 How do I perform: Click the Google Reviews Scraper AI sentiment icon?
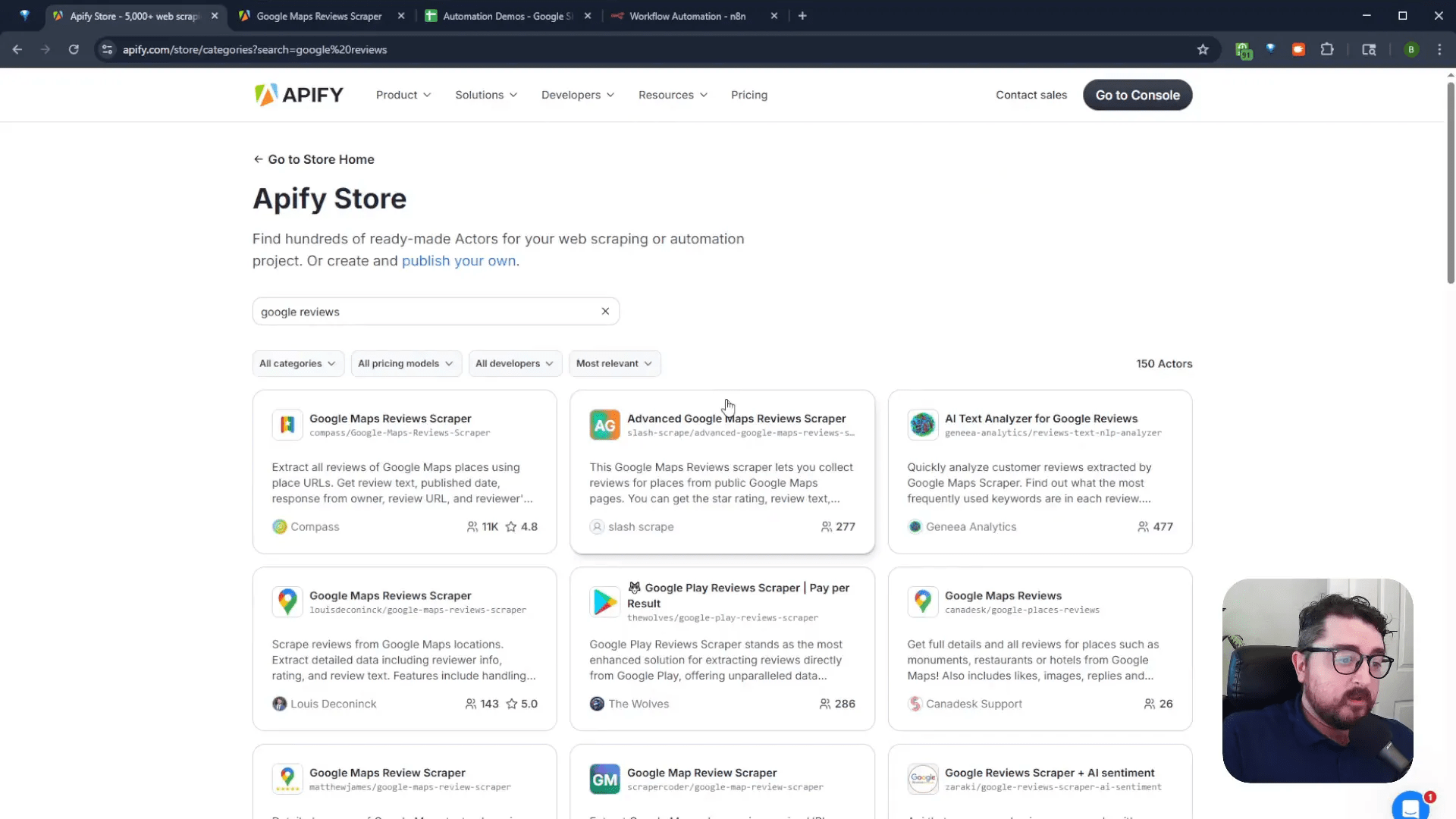pyautogui.click(x=923, y=779)
